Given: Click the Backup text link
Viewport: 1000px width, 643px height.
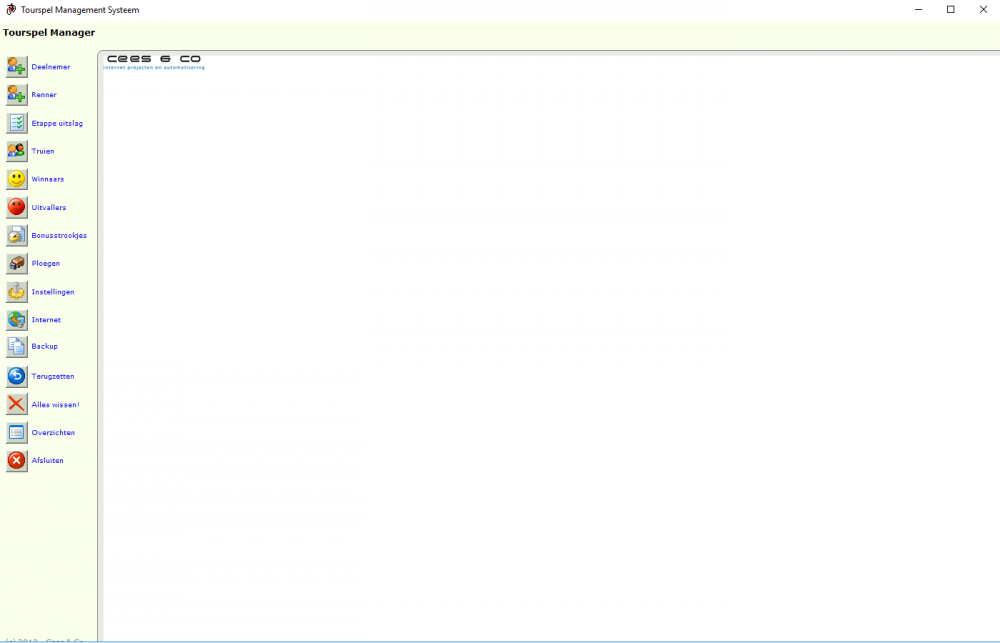Looking at the screenshot, I should (x=45, y=346).
